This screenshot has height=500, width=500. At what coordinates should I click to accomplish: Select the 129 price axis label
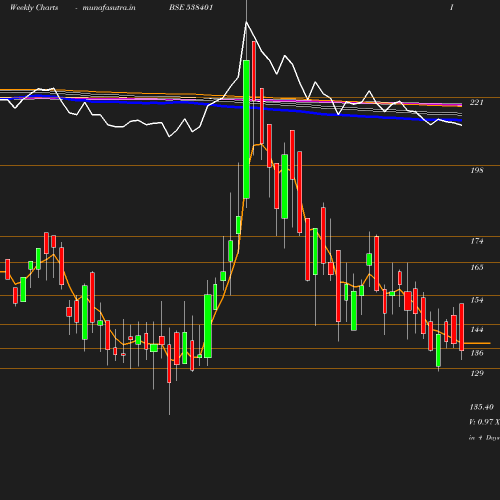coord(477,373)
